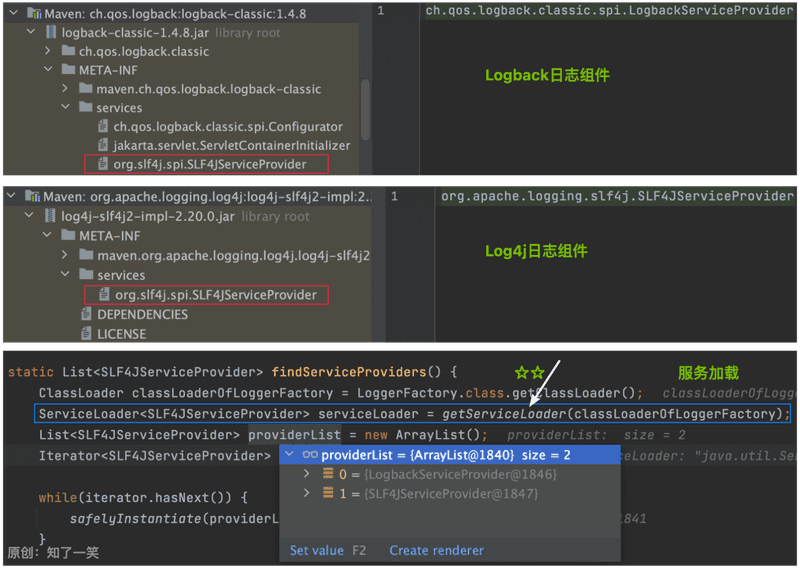Click the DEPENDENCIES file icon
The image size is (800, 568).
pyautogui.click(x=86, y=314)
